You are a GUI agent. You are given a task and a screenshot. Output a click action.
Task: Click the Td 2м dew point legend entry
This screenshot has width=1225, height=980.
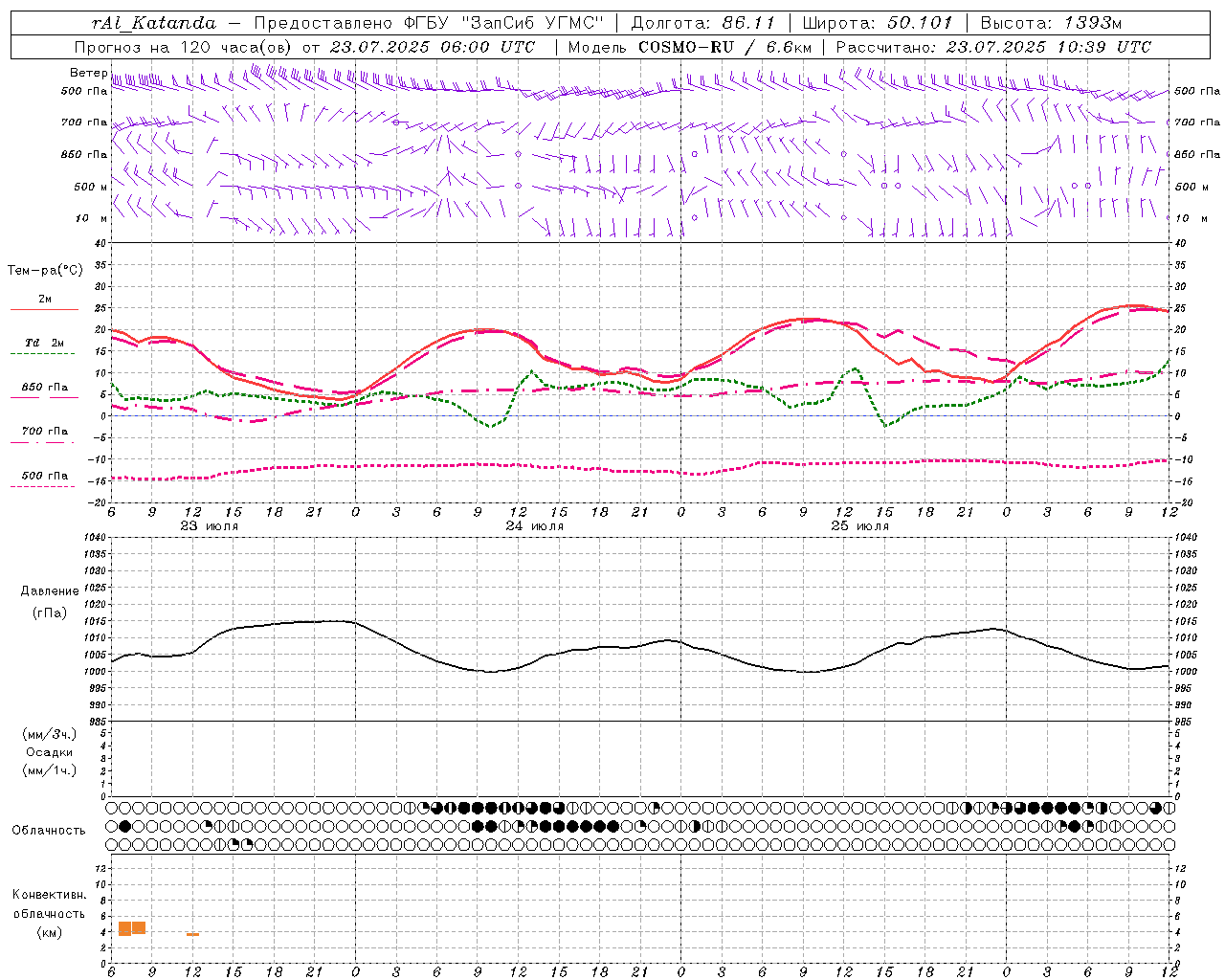[45, 346]
